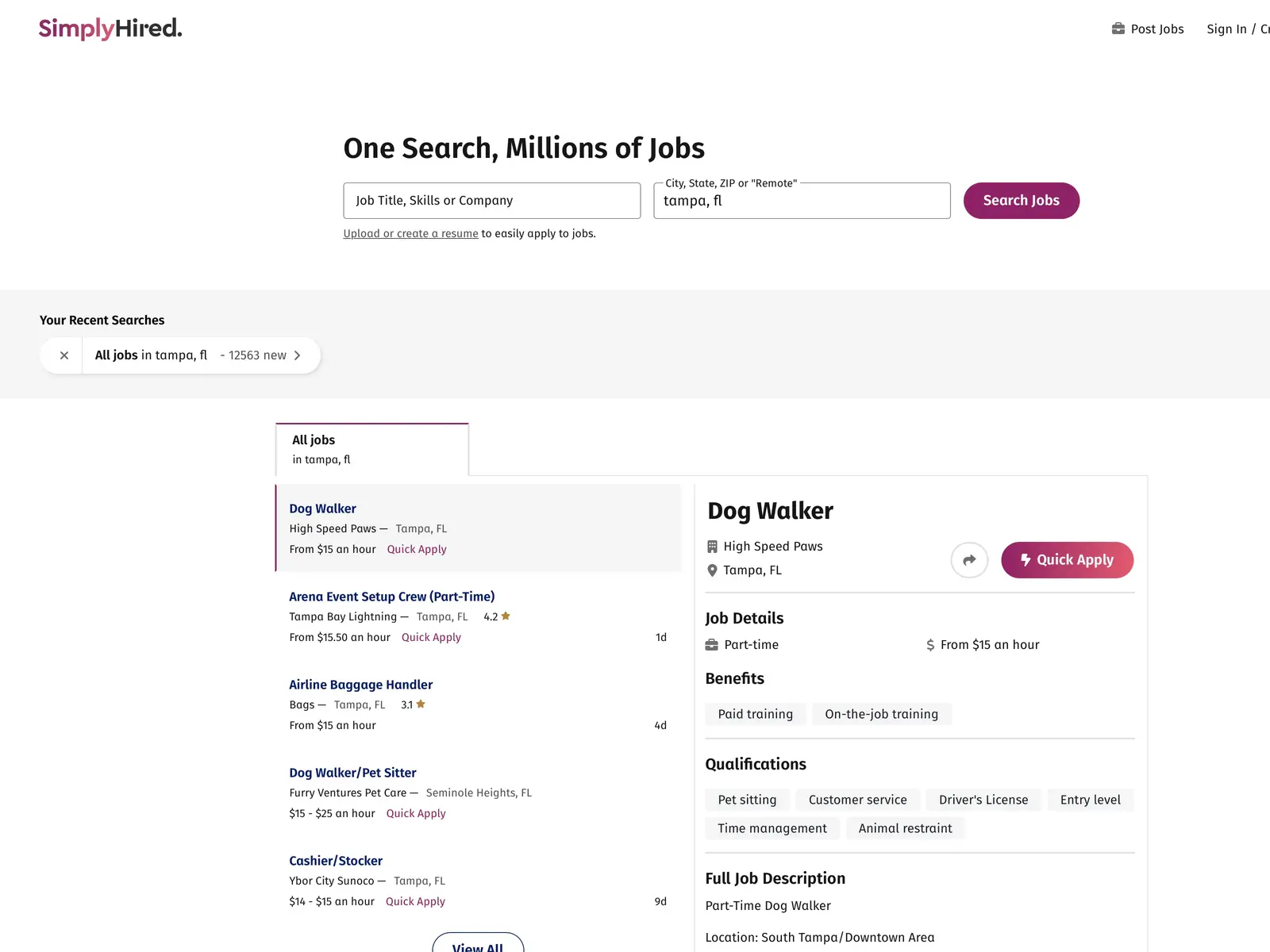This screenshot has width=1270, height=952.
Task: Click the Time management qualification tag
Action: [x=772, y=828]
